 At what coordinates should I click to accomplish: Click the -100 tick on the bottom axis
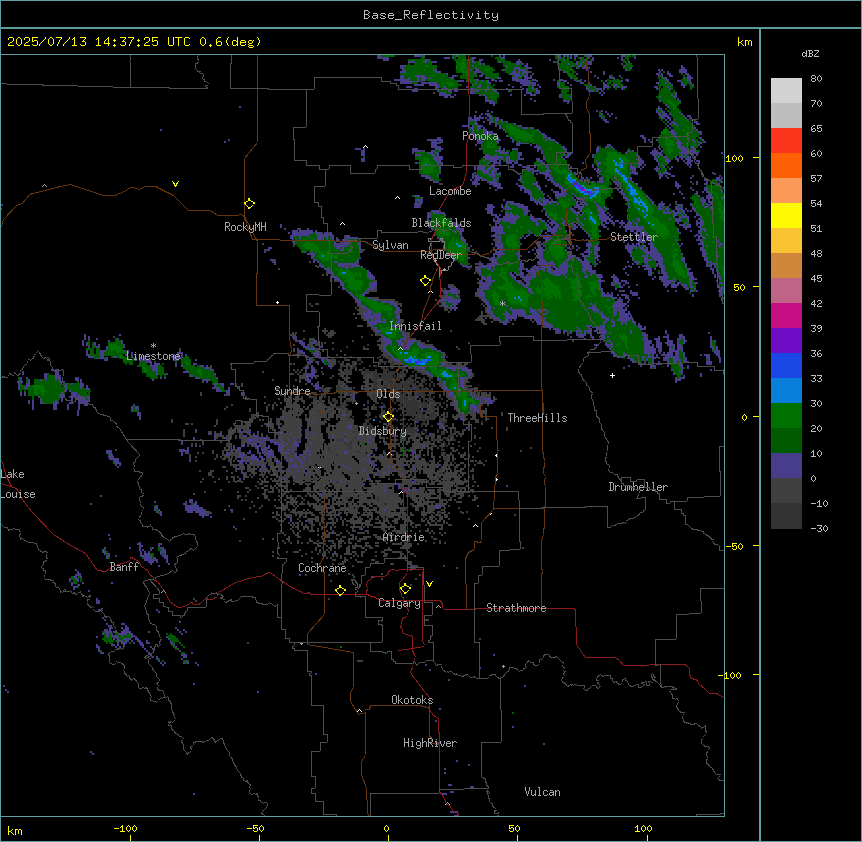[x=125, y=829]
